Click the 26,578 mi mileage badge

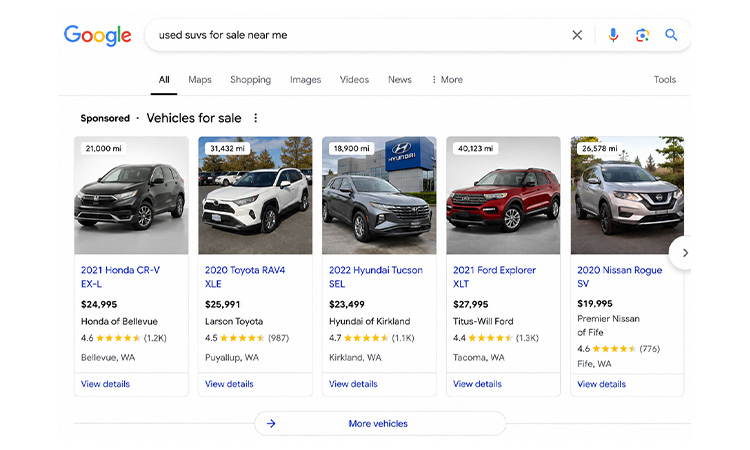pos(599,148)
